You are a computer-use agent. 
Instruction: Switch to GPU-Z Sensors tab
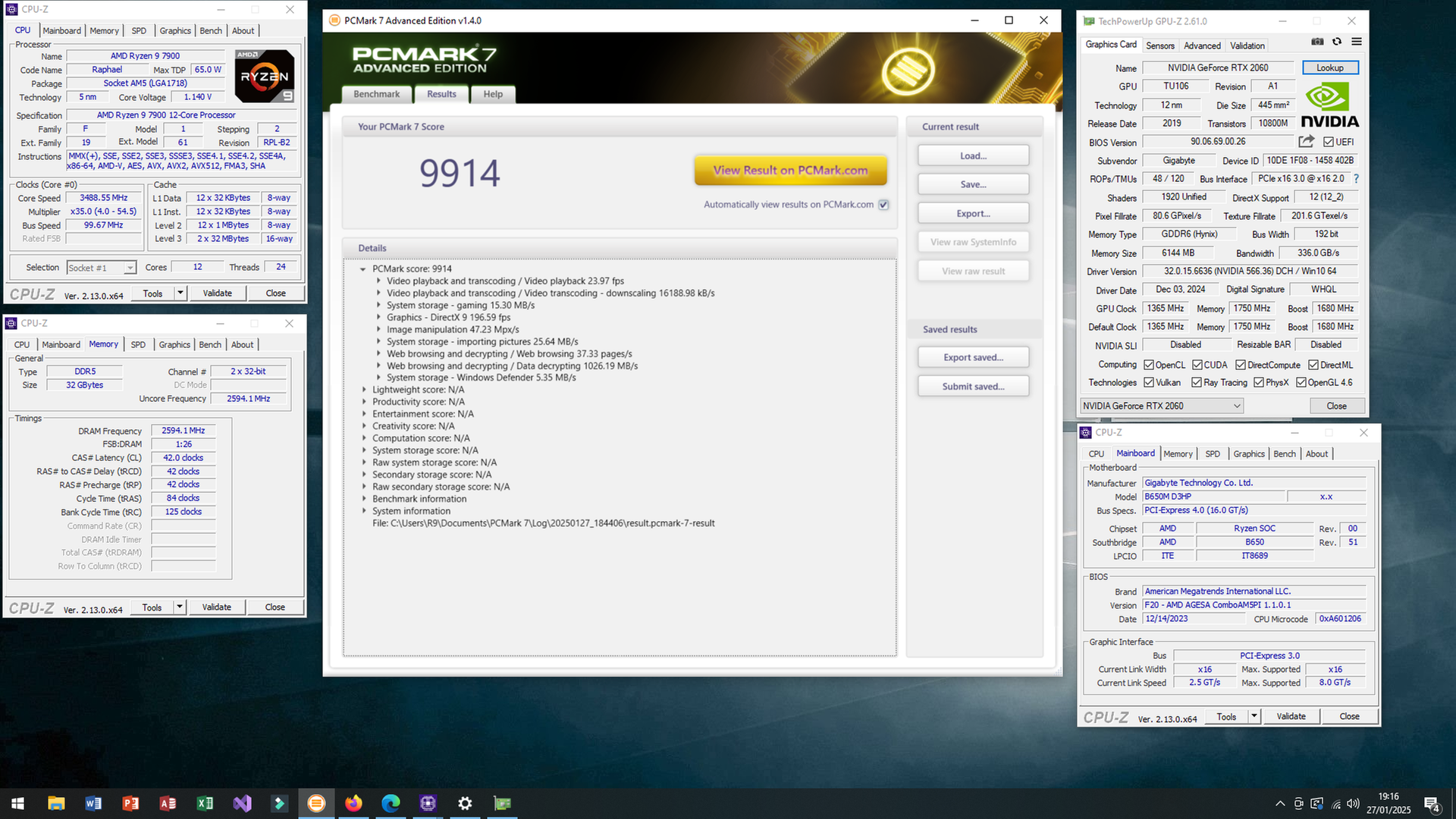1160,45
